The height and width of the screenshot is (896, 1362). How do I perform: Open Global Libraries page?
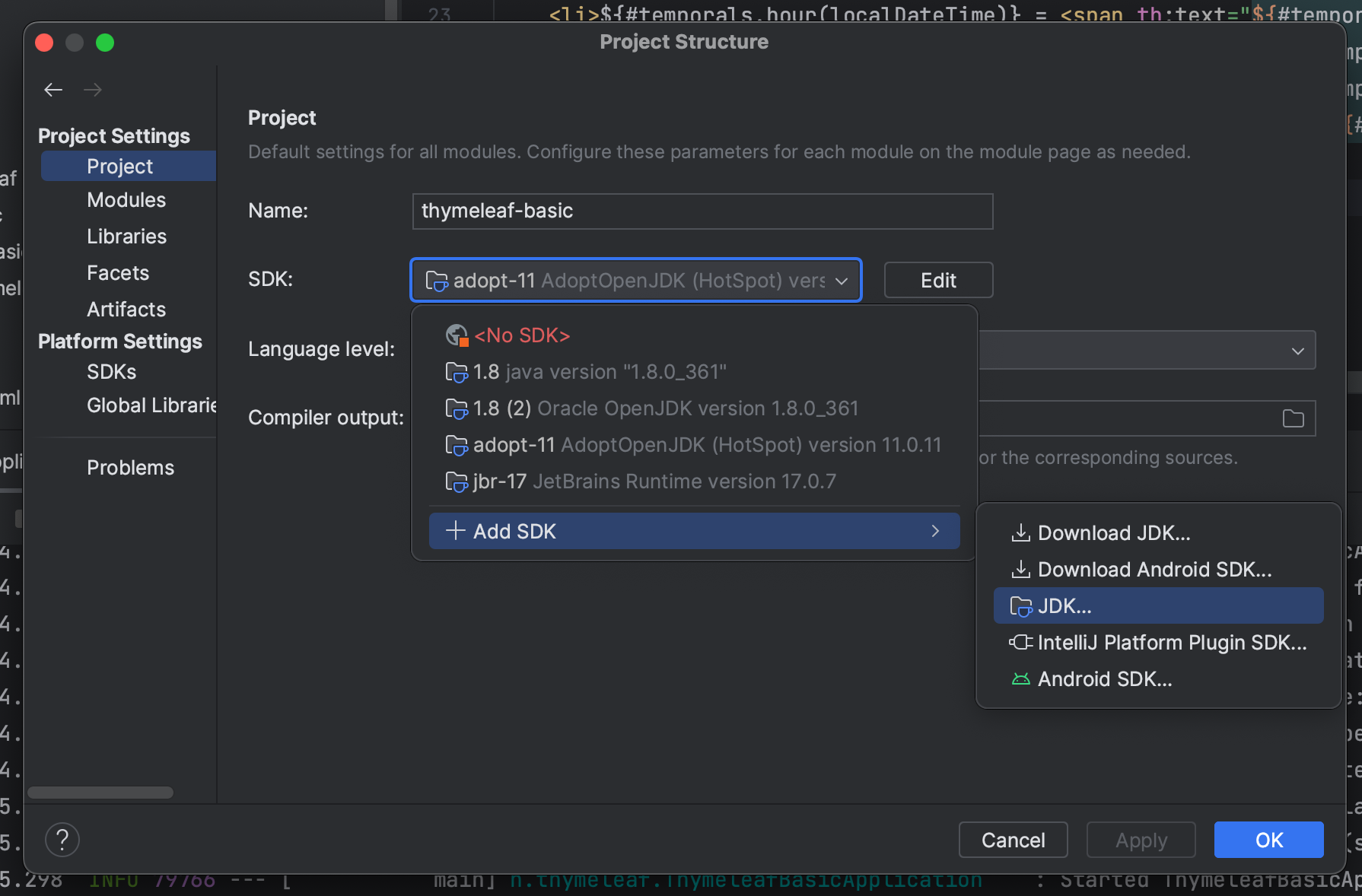(x=151, y=405)
